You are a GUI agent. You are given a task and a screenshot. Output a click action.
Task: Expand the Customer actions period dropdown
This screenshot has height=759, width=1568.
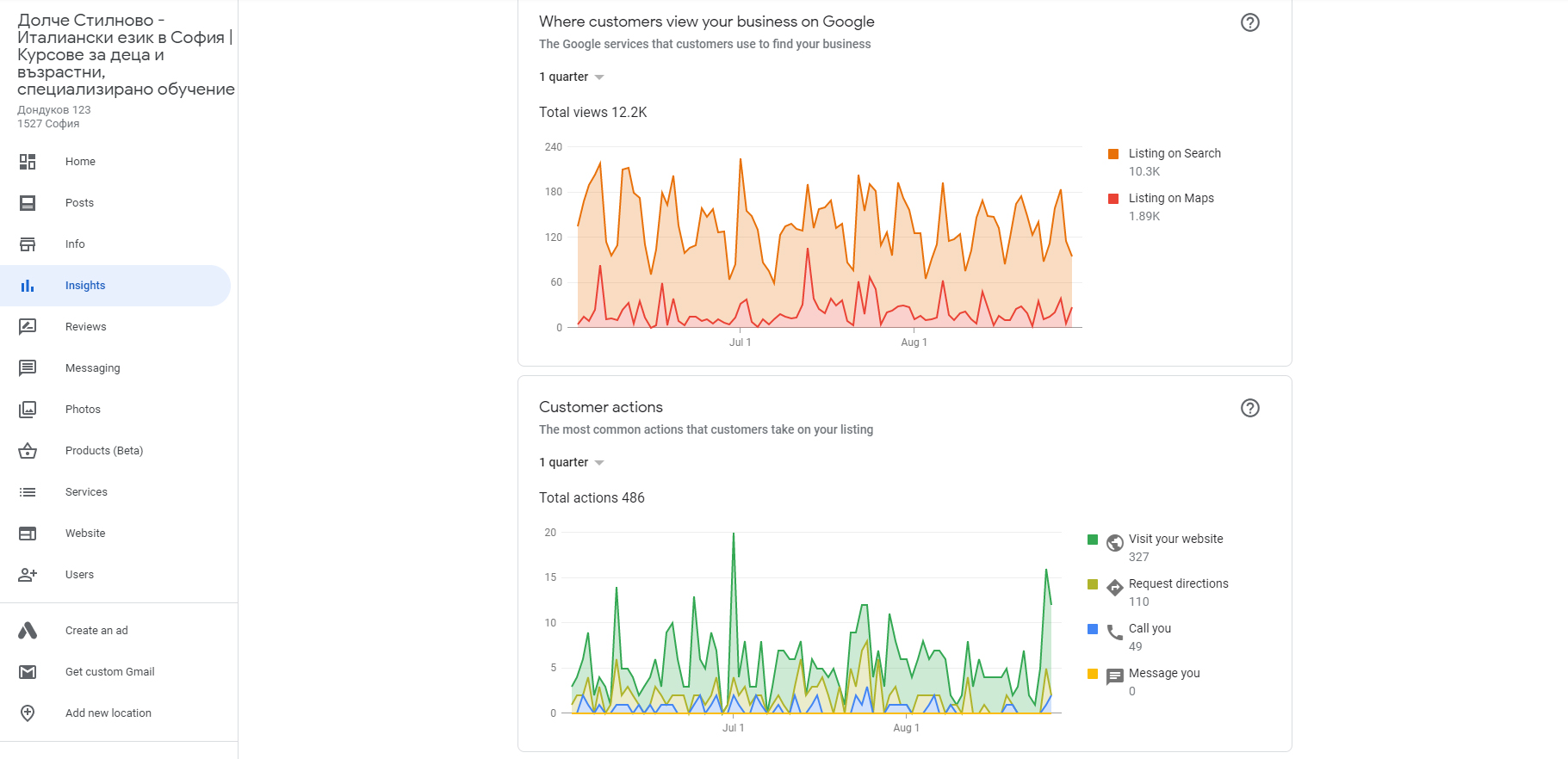coord(572,463)
